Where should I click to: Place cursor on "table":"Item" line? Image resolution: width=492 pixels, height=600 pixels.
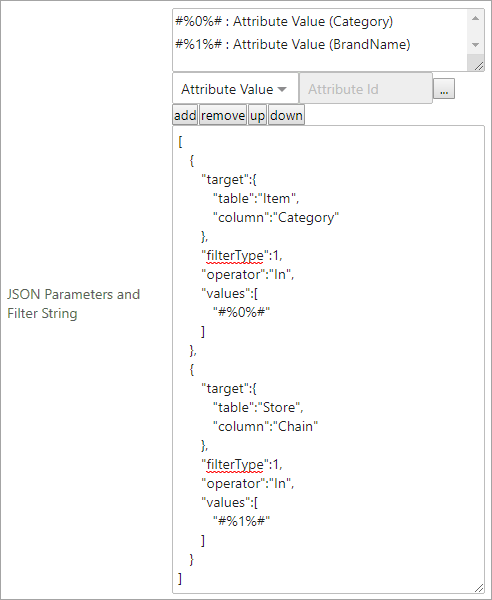tap(256, 199)
